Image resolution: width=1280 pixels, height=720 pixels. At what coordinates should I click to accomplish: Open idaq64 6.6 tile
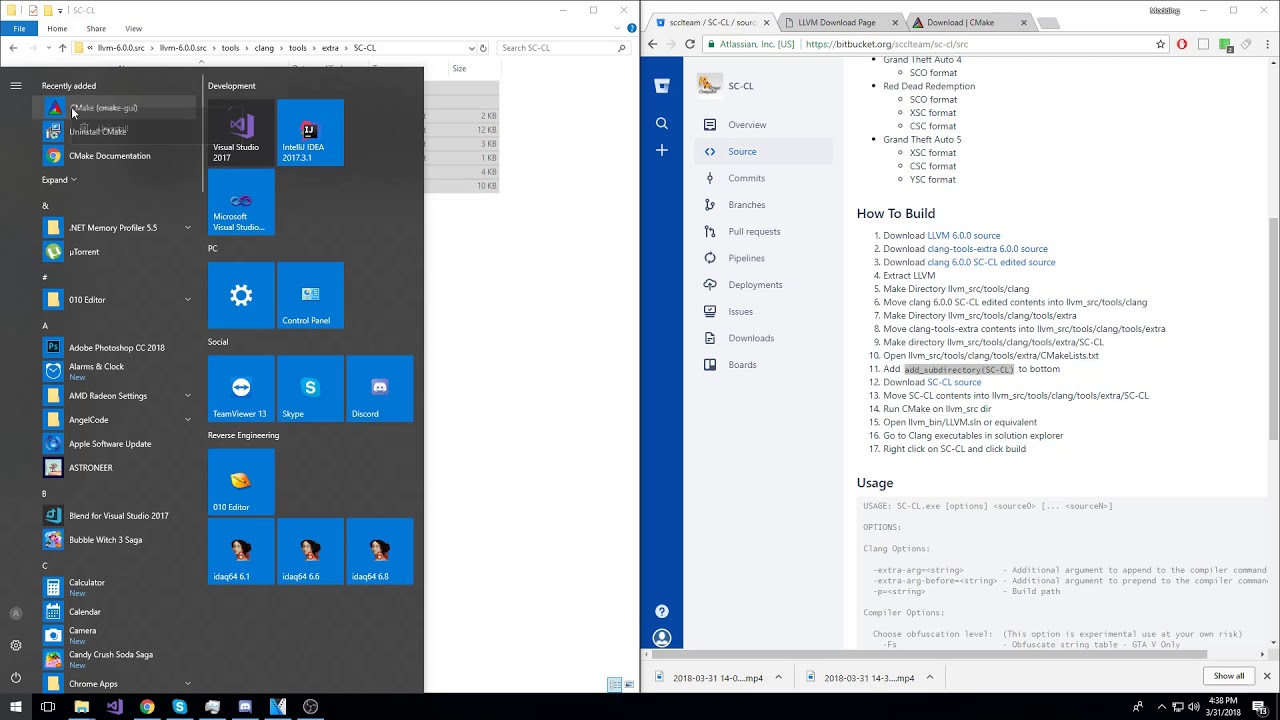click(x=310, y=551)
